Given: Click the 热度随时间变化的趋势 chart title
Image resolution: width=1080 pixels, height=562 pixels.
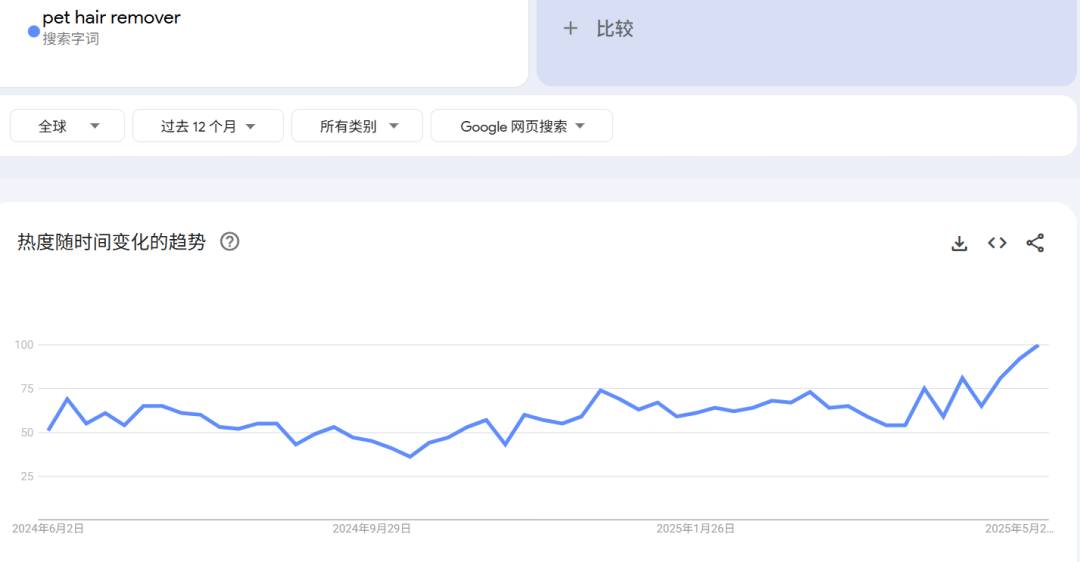Looking at the screenshot, I should [111, 242].
